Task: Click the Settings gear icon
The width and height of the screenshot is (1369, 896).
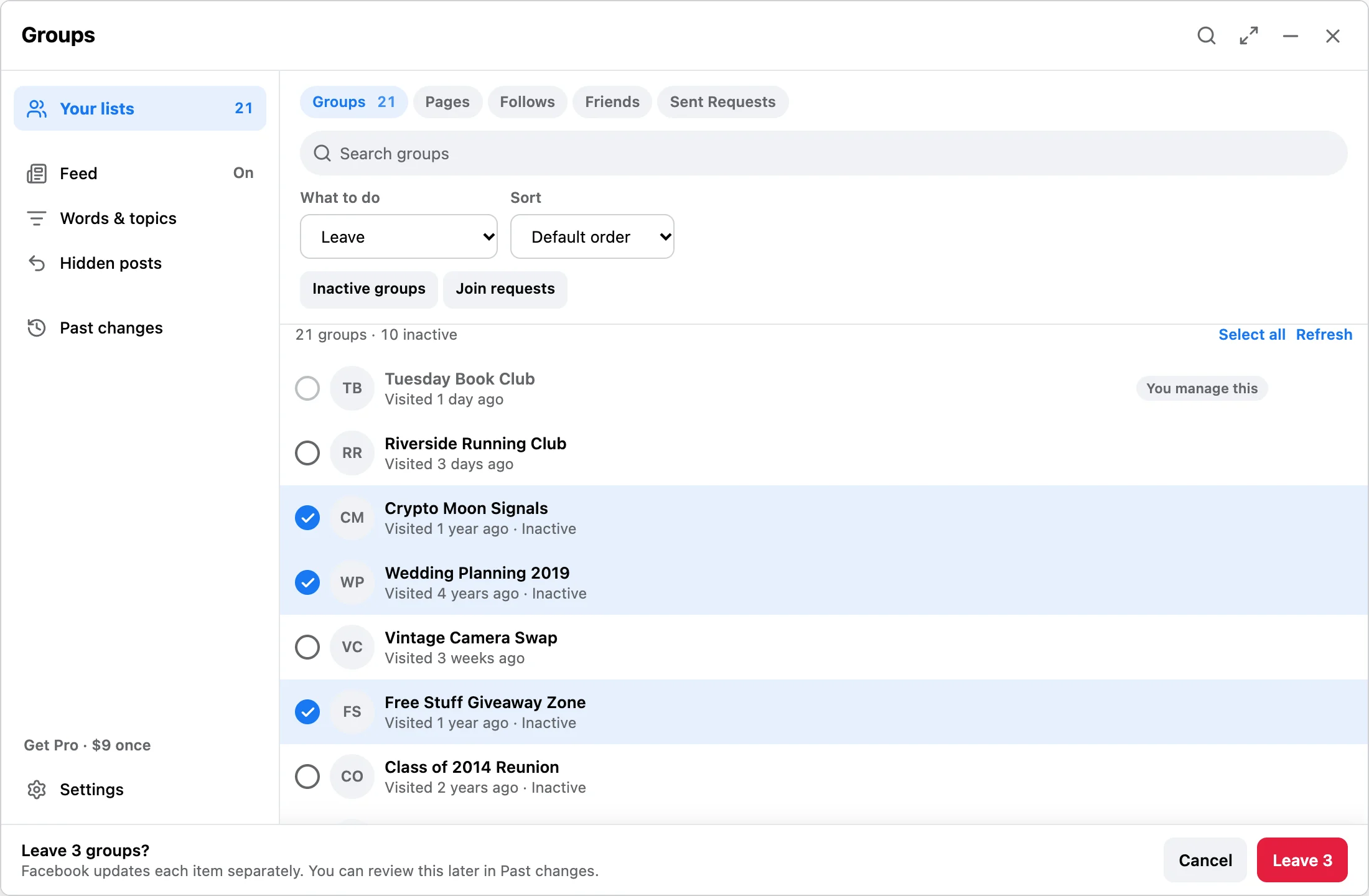Action: pyautogui.click(x=37, y=790)
